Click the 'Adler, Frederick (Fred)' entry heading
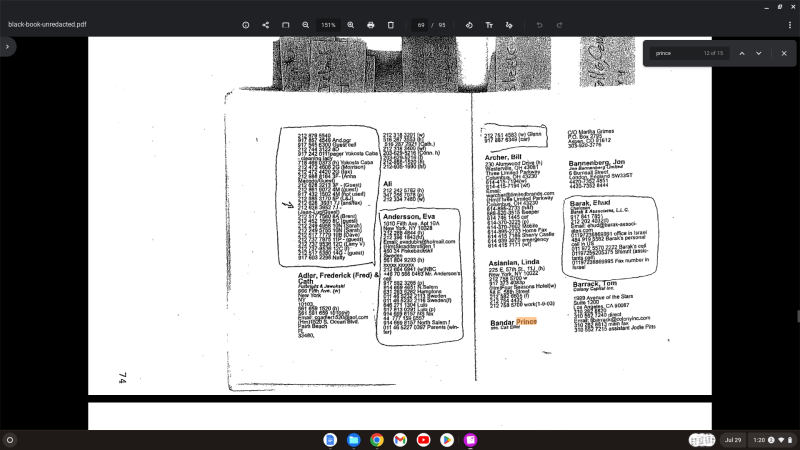 pyautogui.click(x=338, y=276)
